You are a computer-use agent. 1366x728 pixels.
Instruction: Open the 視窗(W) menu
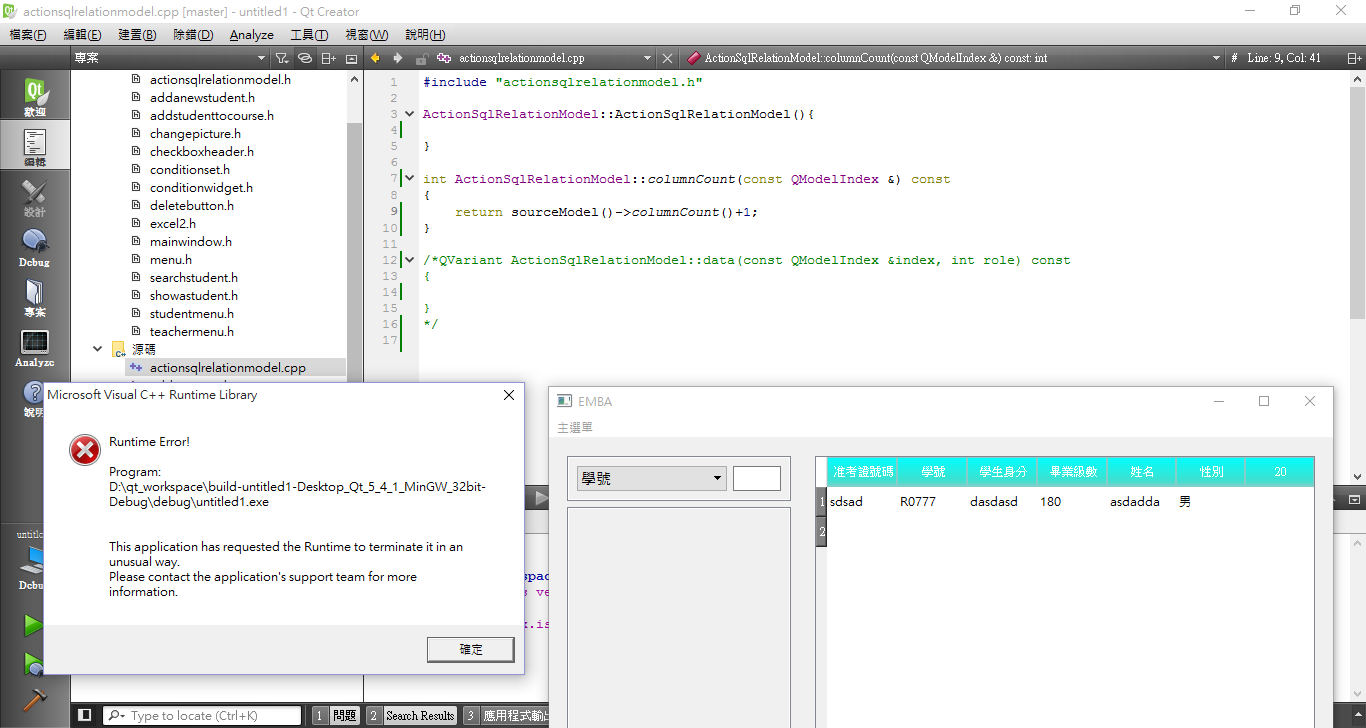click(366, 34)
